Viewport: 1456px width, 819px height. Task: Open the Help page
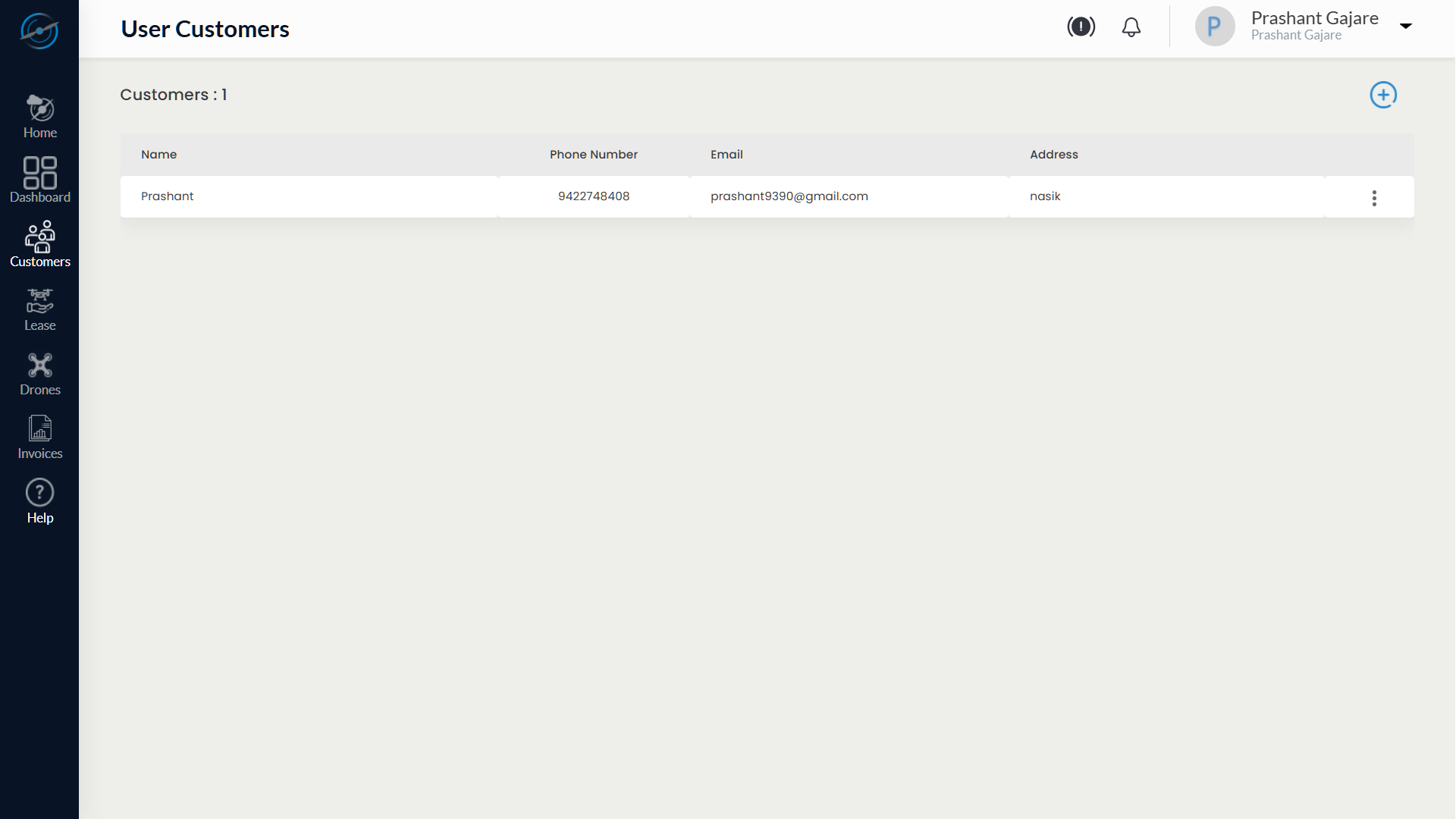[x=40, y=502]
